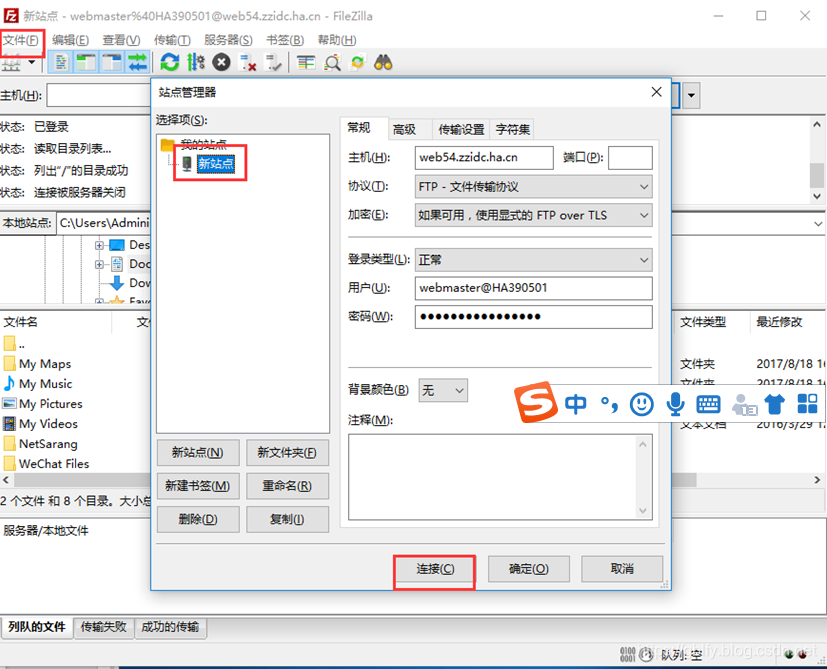The height and width of the screenshot is (669, 827).
Task: Select 新站点 in site tree
Action: pyautogui.click(x=215, y=164)
